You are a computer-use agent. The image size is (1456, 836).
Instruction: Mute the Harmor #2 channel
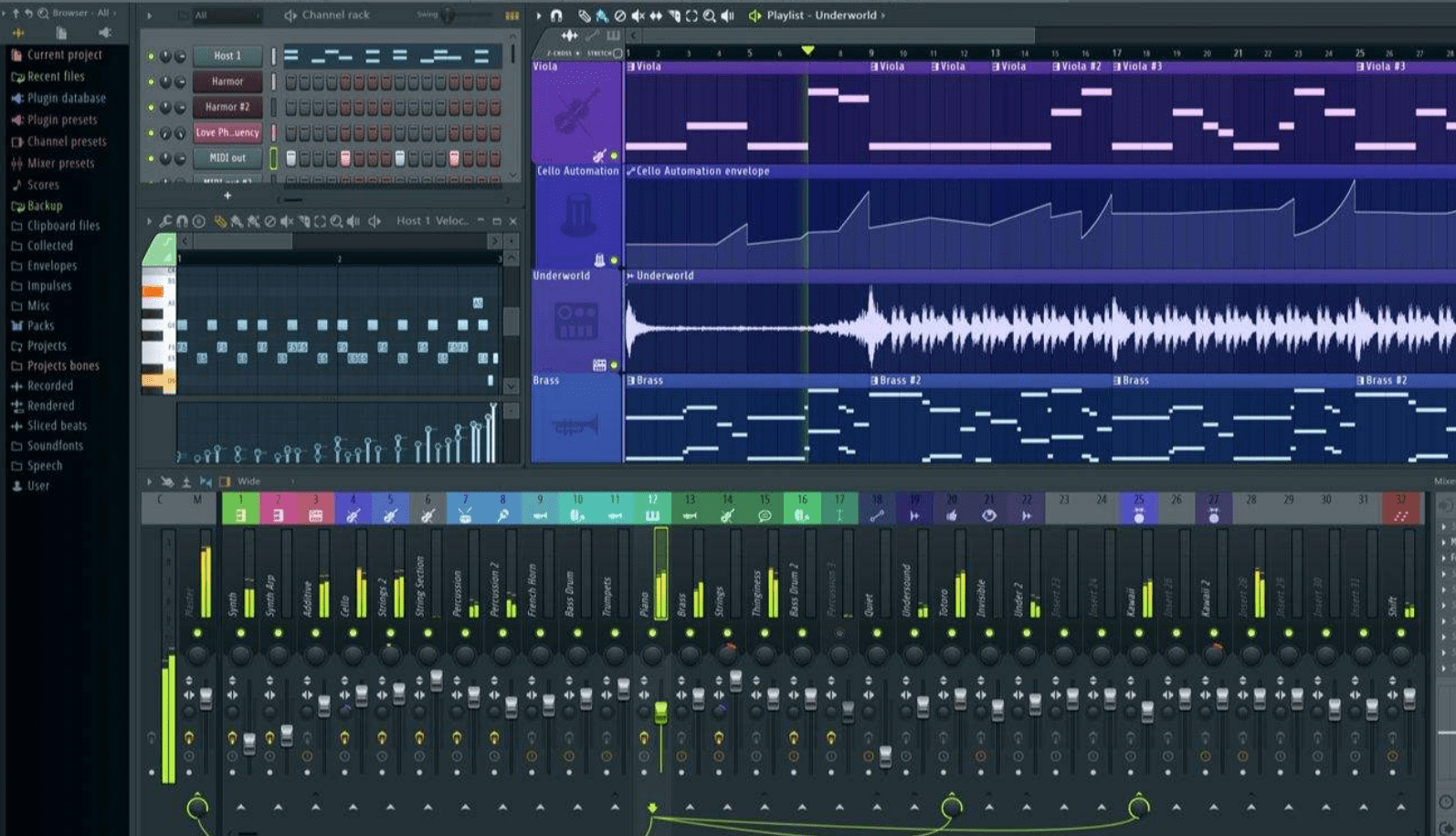click(x=151, y=107)
